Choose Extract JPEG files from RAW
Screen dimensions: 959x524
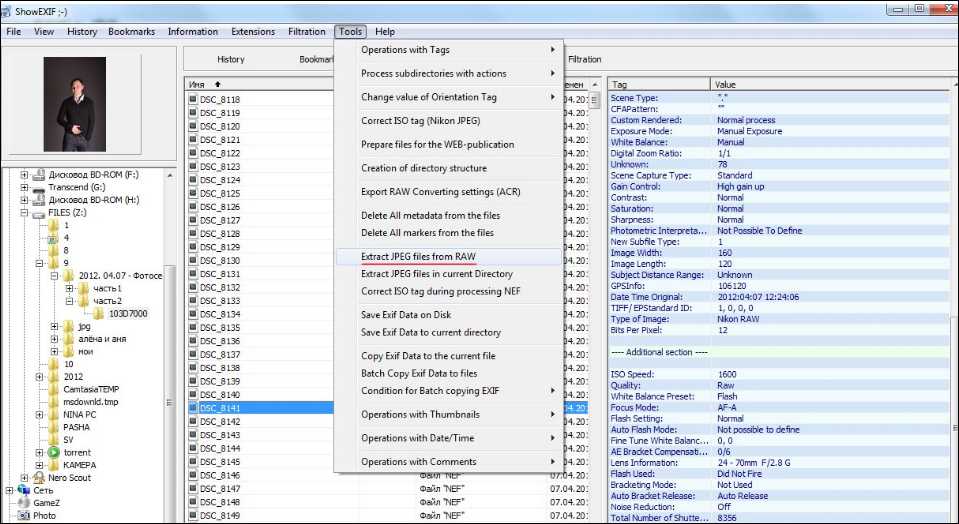point(418,257)
